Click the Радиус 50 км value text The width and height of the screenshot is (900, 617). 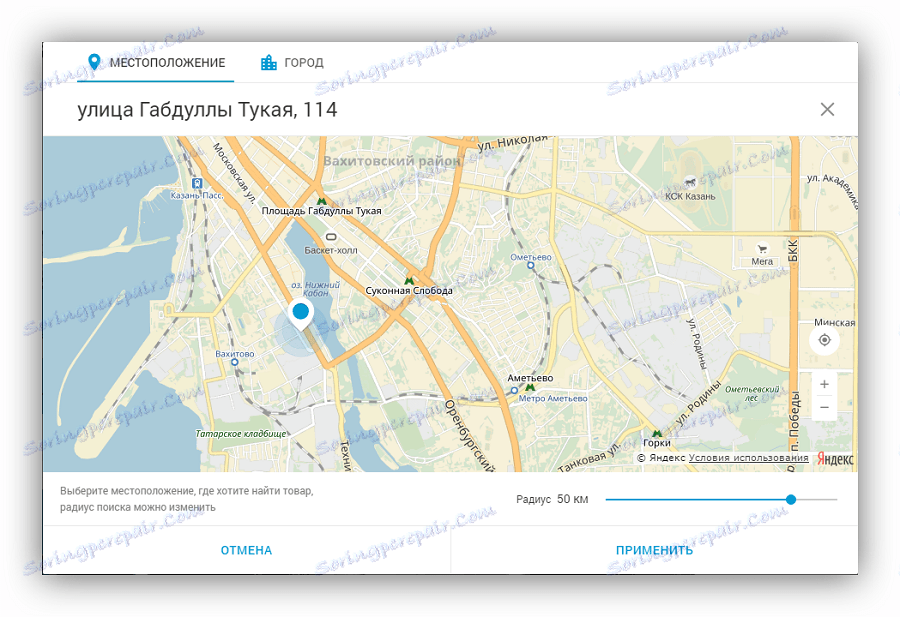(552, 499)
